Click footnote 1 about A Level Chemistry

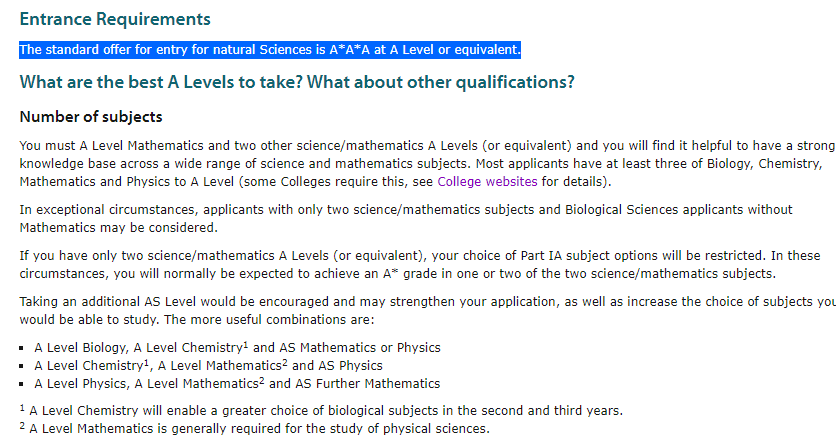pyautogui.click(x=321, y=410)
